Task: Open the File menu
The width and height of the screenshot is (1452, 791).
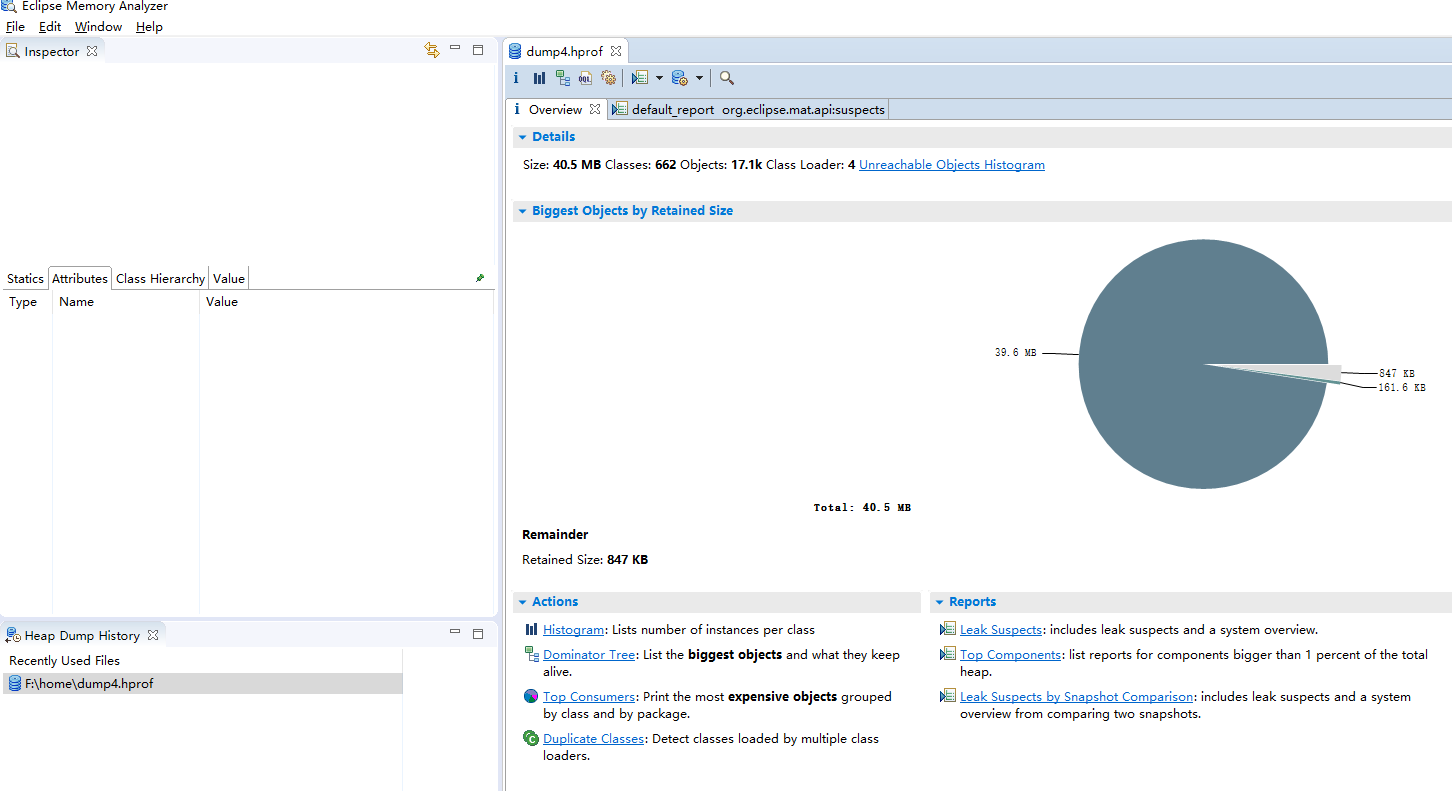Action: tap(15, 27)
